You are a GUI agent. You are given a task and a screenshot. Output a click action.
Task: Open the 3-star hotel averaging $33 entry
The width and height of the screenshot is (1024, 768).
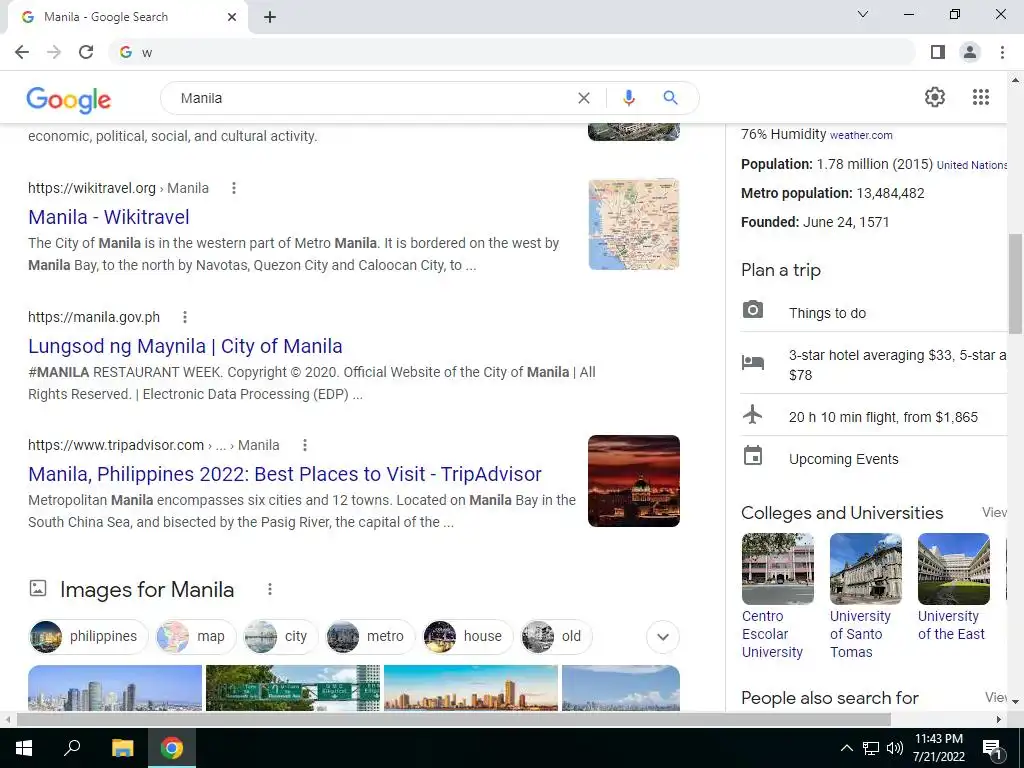[x=897, y=365]
